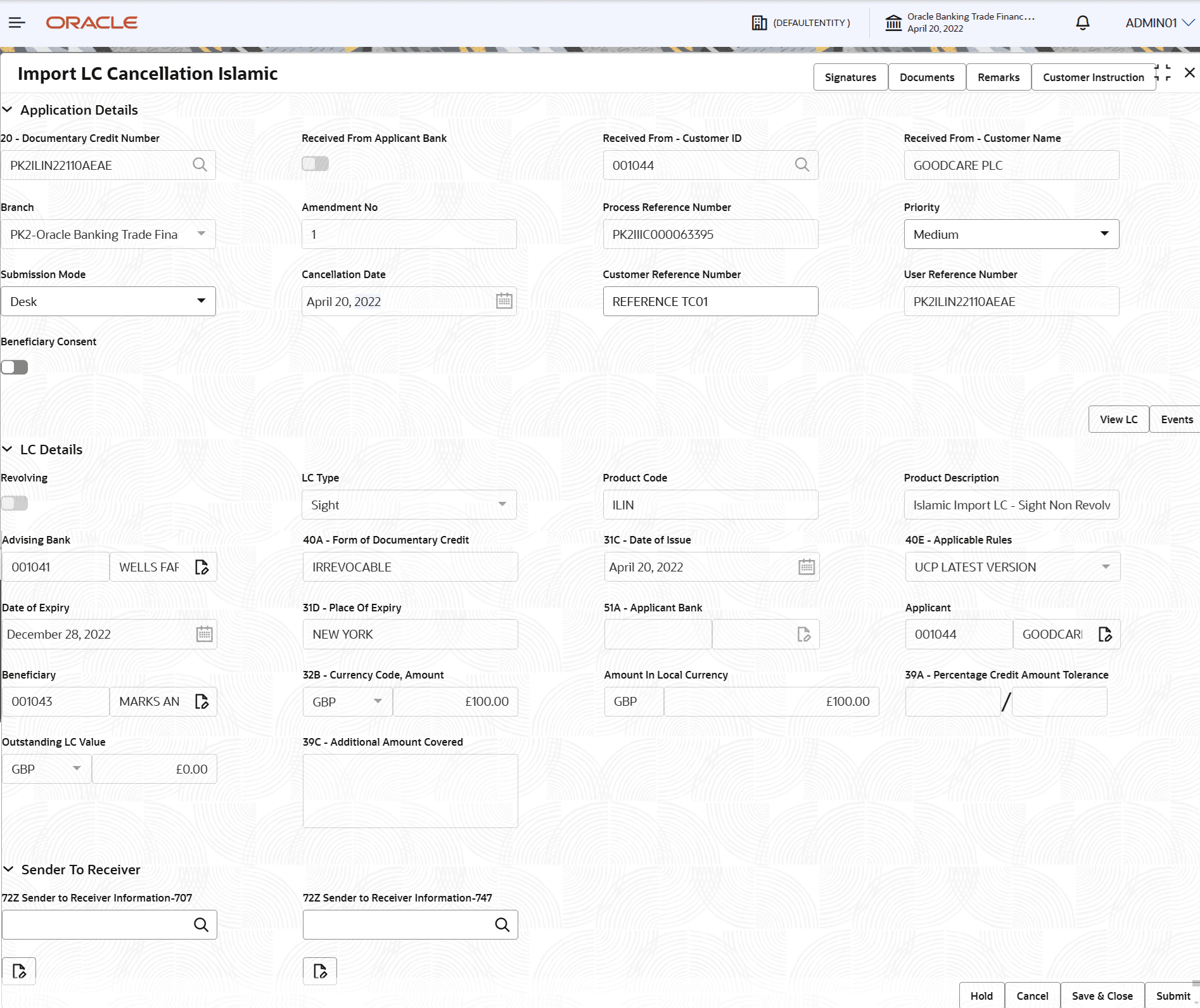Switch to the Remarks tab

point(998,77)
